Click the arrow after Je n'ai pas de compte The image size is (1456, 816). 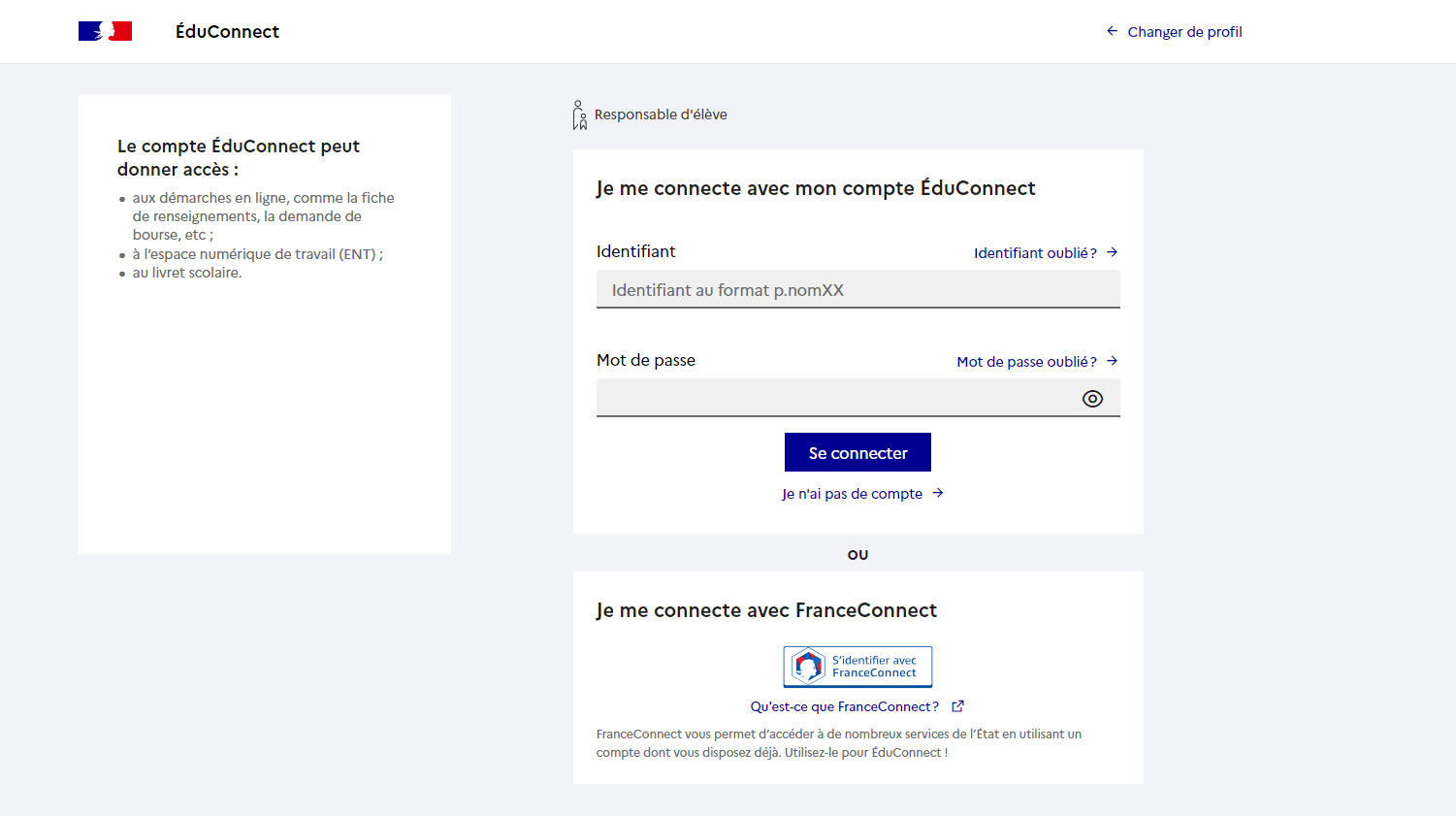pyautogui.click(x=938, y=493)
